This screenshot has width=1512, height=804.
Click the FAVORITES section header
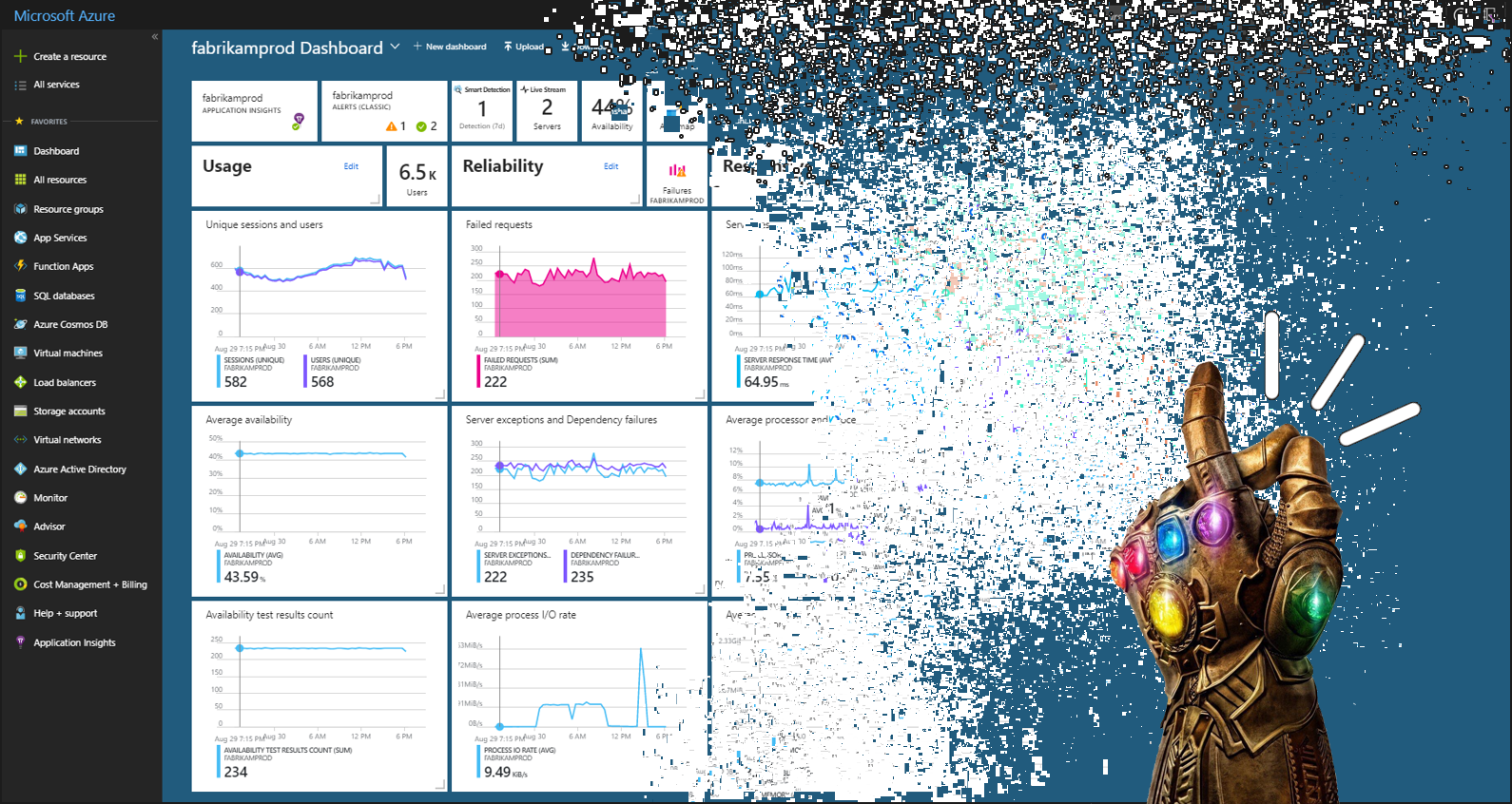pyautogui.click(x=48, y=122)
